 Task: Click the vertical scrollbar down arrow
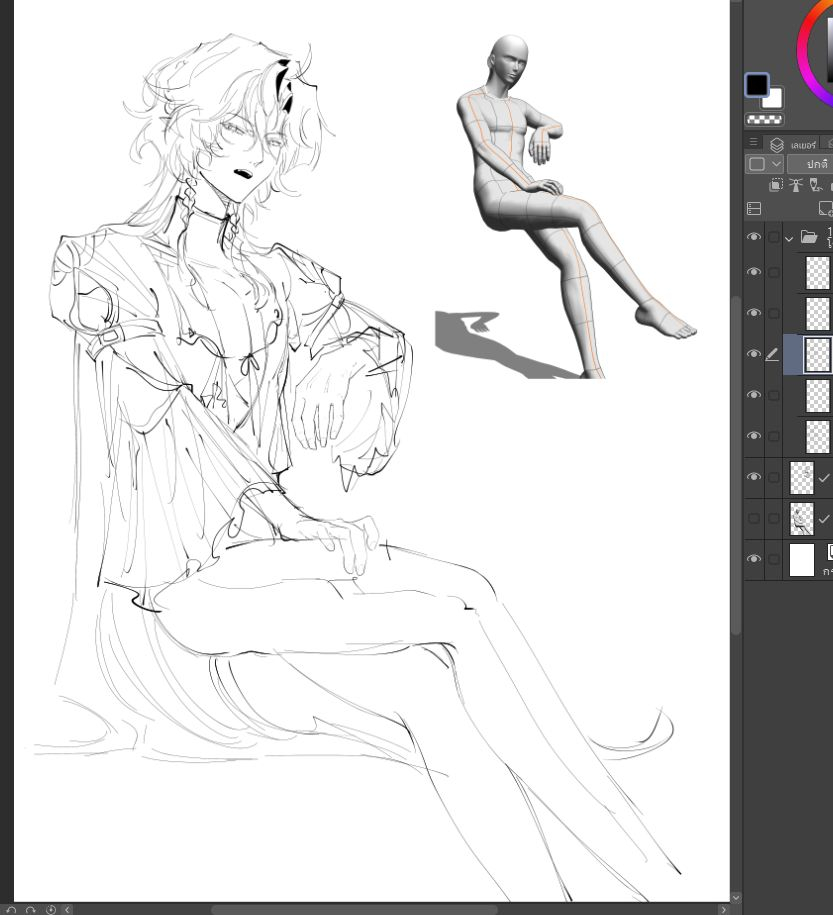tap(736, 898)
